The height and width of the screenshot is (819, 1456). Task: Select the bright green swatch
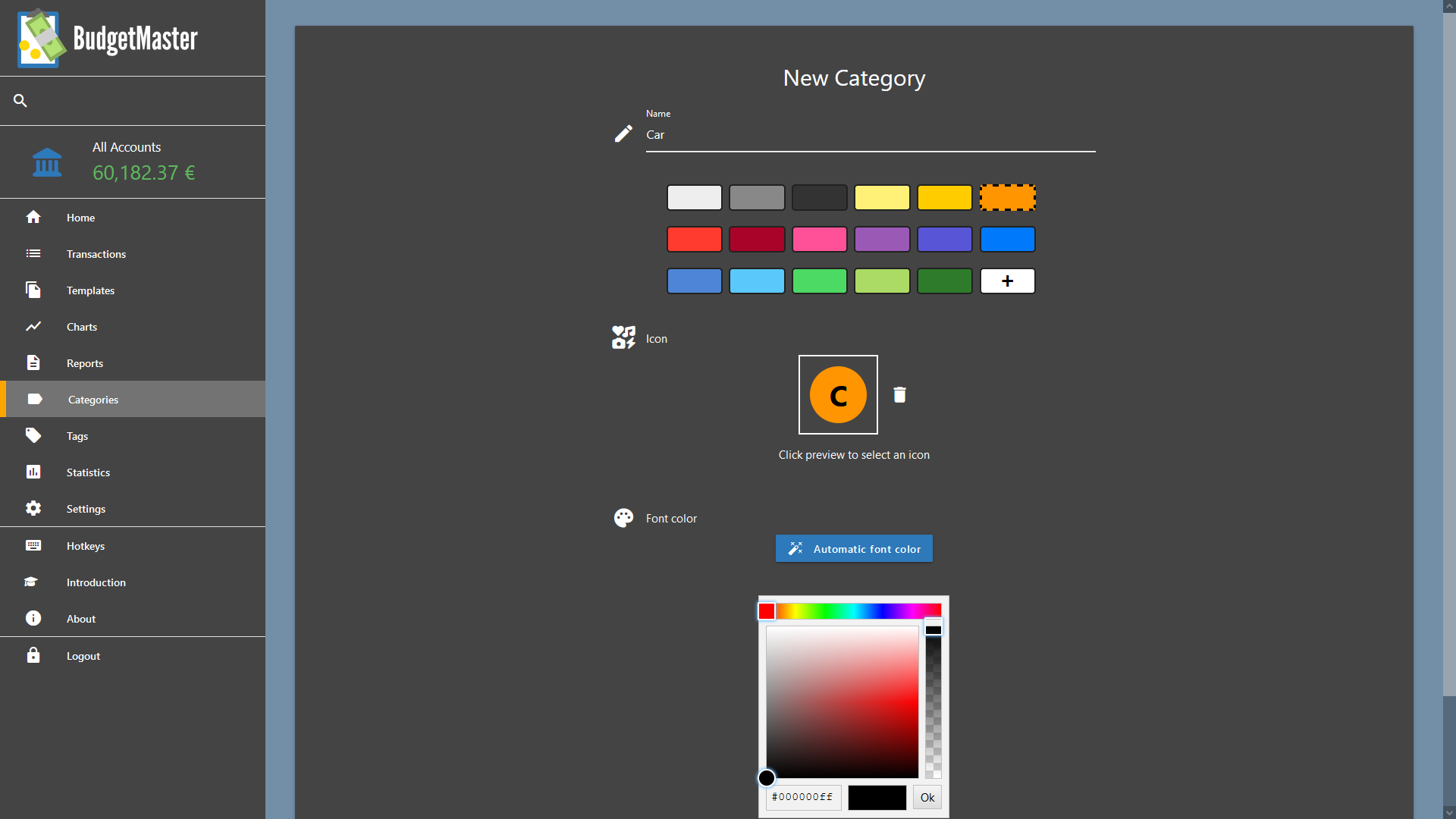click(820, 281)
